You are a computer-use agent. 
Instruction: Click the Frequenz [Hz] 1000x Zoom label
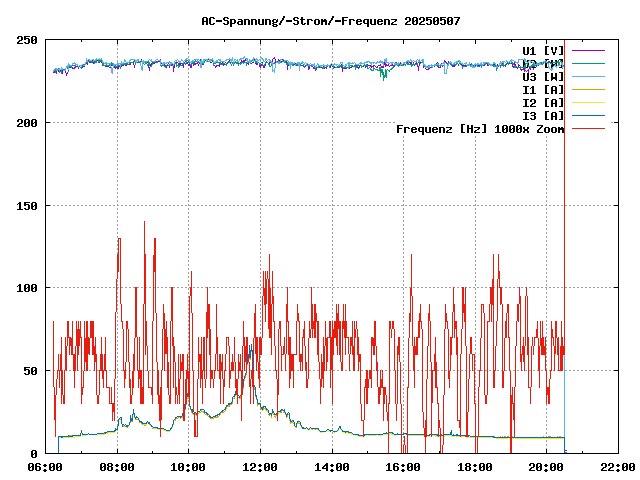(x=480, y=128)
